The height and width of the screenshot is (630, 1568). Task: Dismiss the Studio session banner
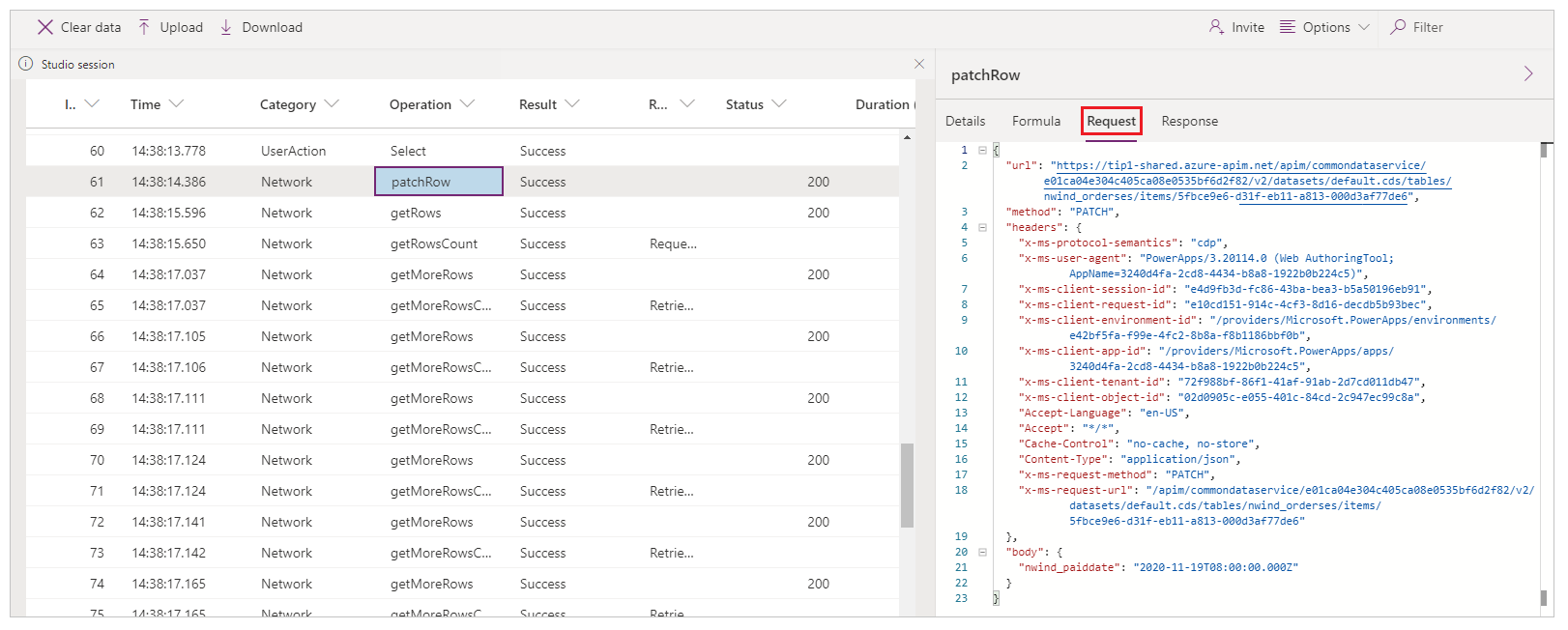919,64
